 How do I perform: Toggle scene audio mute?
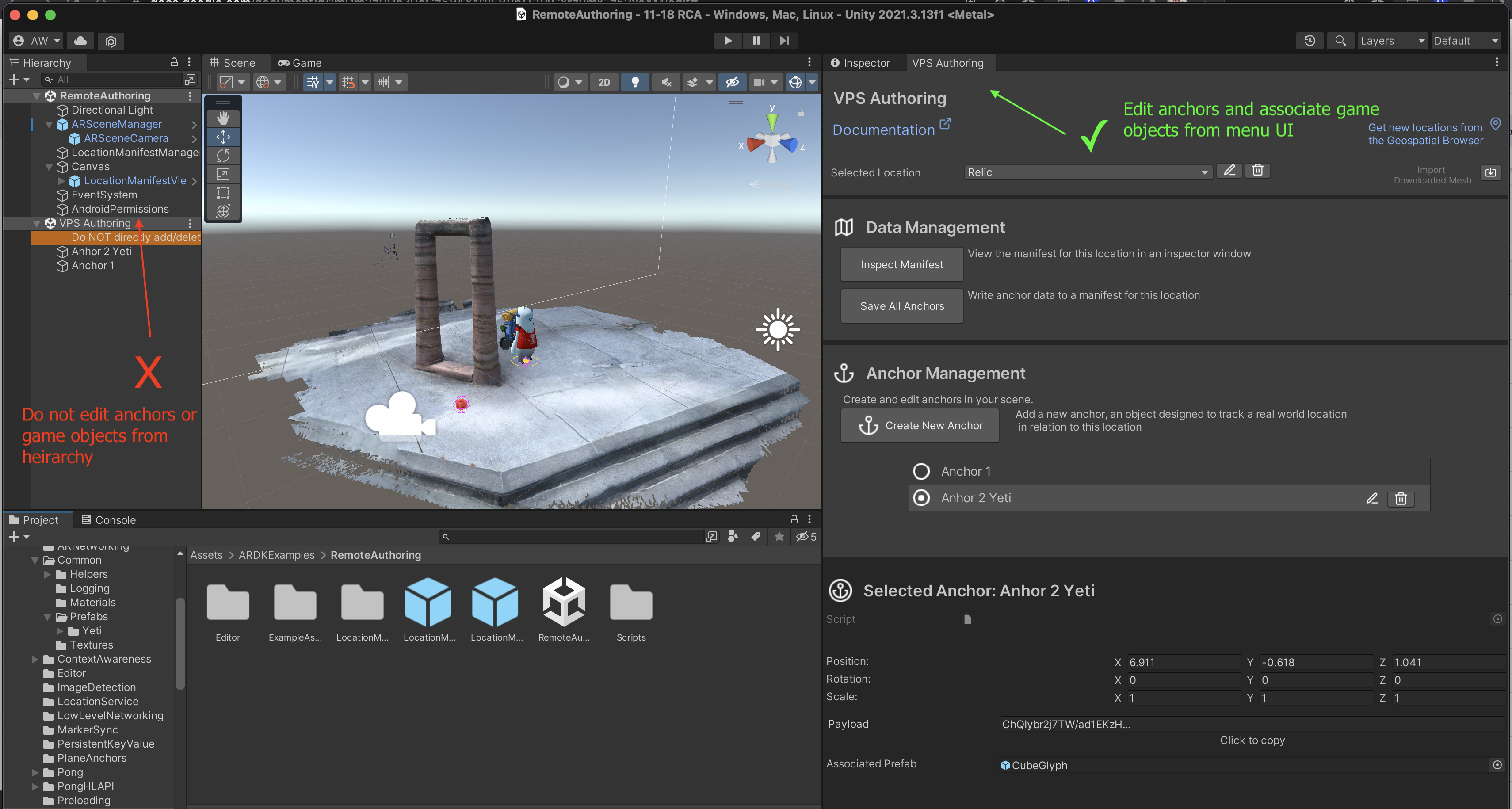tap(666, 82)
